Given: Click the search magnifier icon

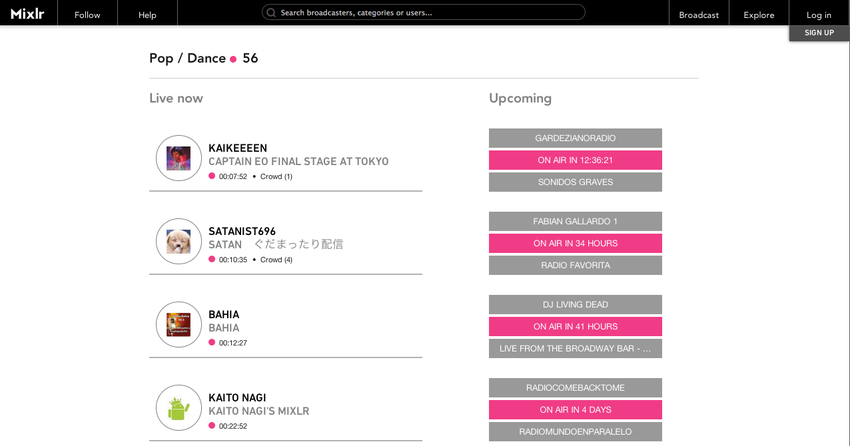Looking at the screenshot, I should pos(271,12).
